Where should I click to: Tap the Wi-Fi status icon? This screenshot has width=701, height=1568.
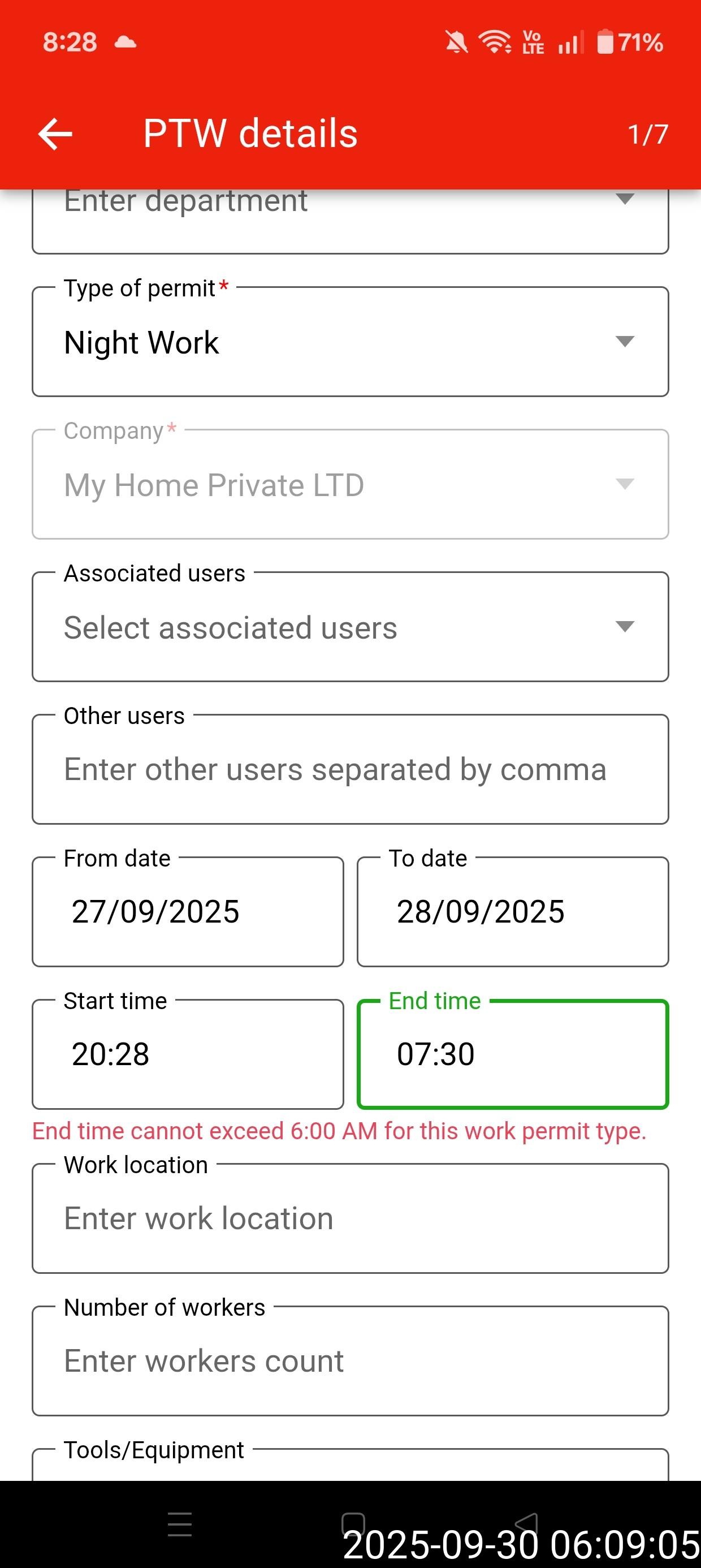coord(495,42)
